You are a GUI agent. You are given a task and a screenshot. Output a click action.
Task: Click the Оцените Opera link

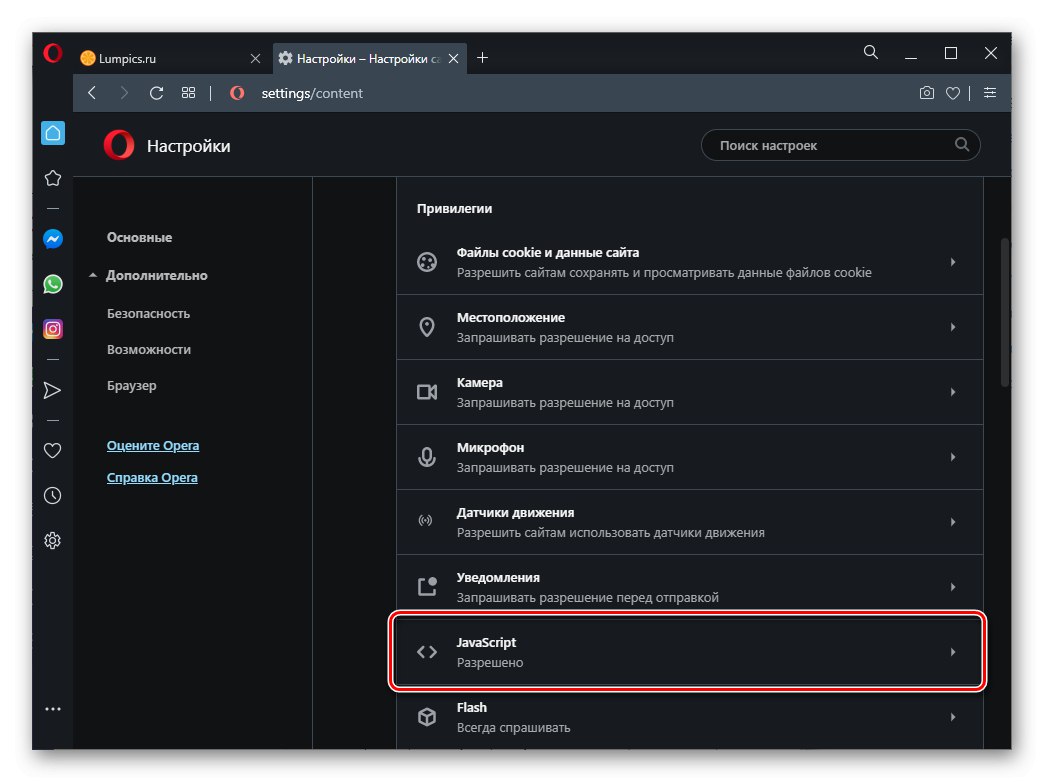click(152, 446)
